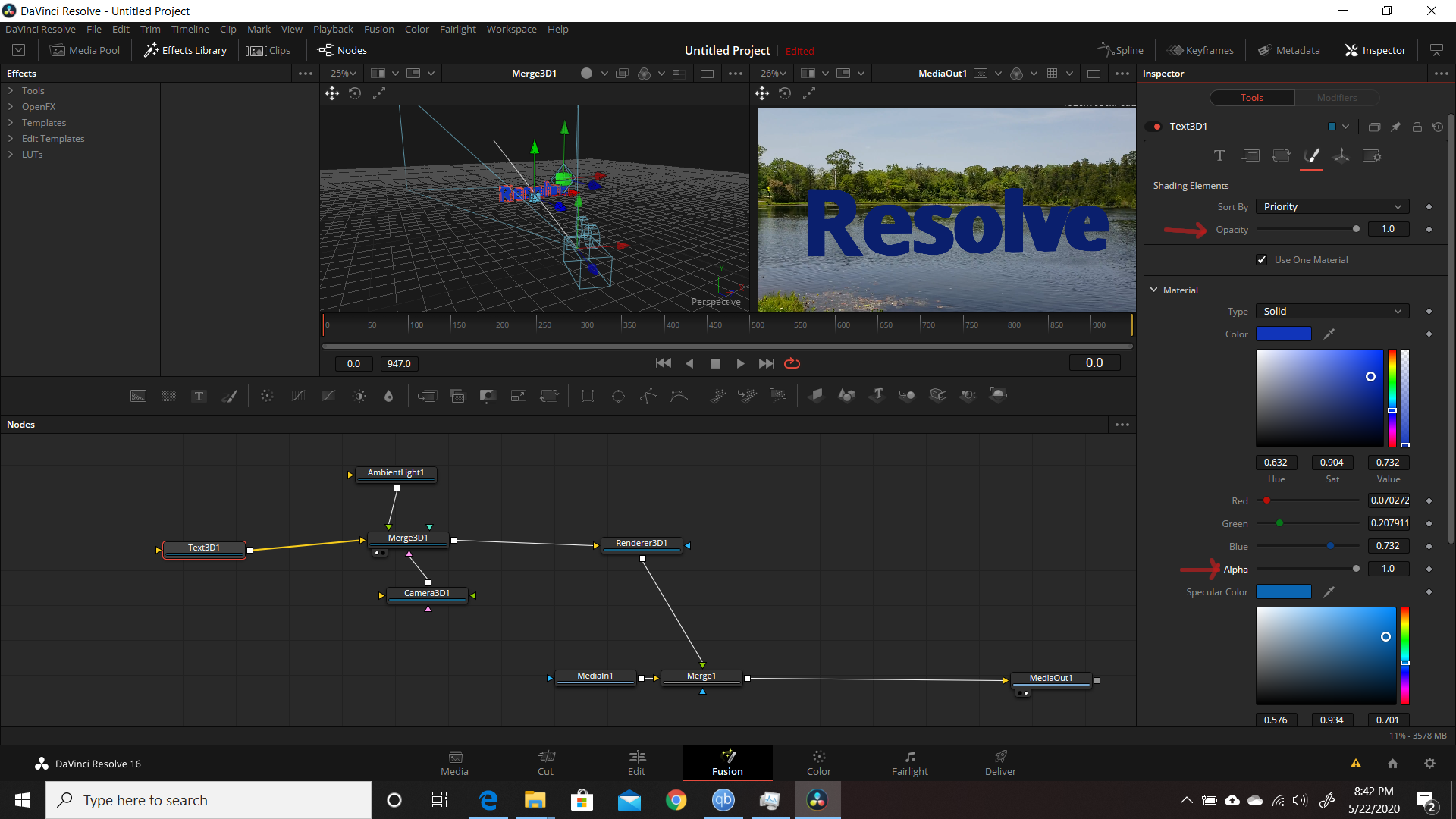
Task: Add the Blur droplet tool from the toolbar
Action: pyautogui.click(x=389, y=396)
